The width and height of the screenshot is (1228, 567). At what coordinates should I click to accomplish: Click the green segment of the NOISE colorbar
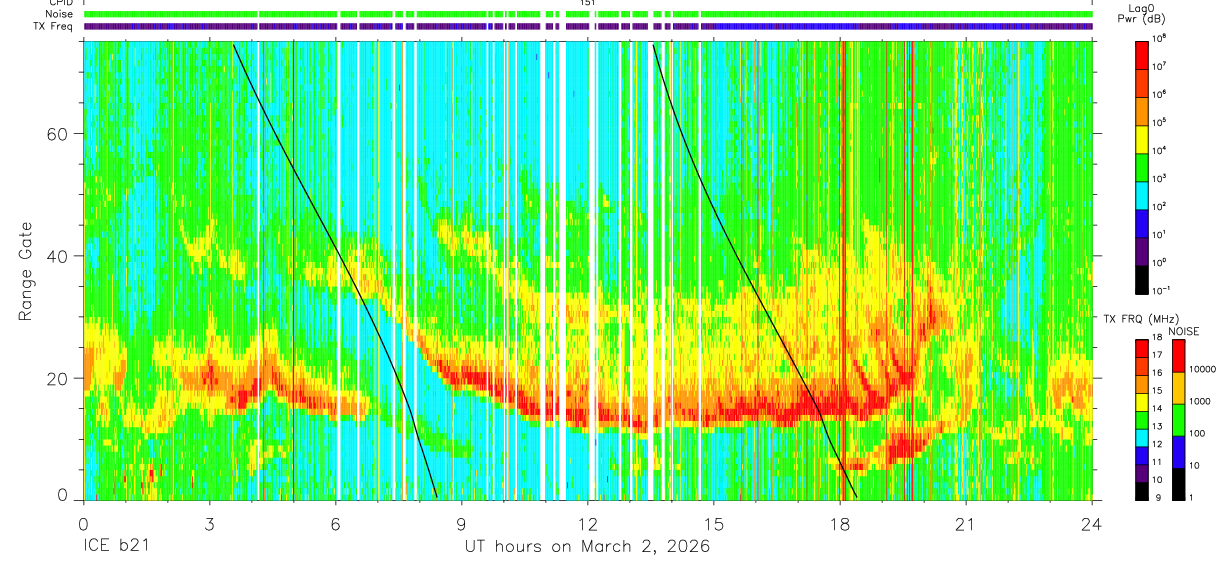coord(1179,420)
